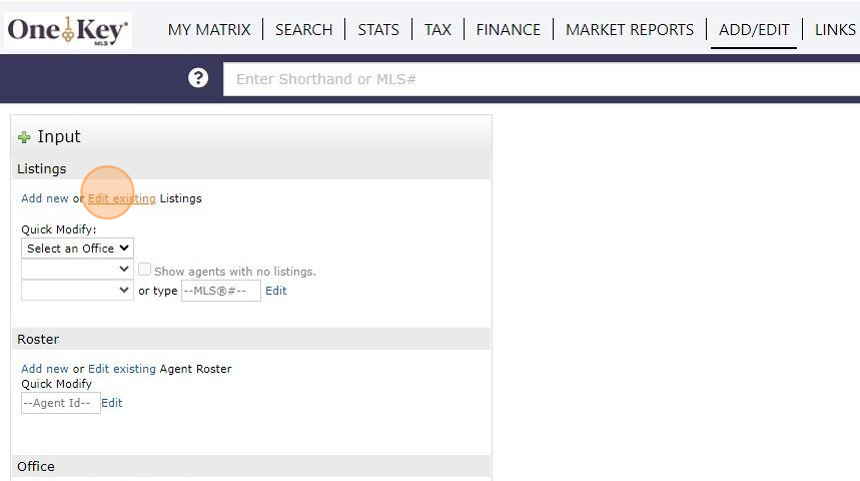Open the empty dropdown left of 'or type'
This screenshot has height=481, width=860.
click(77, 290)
